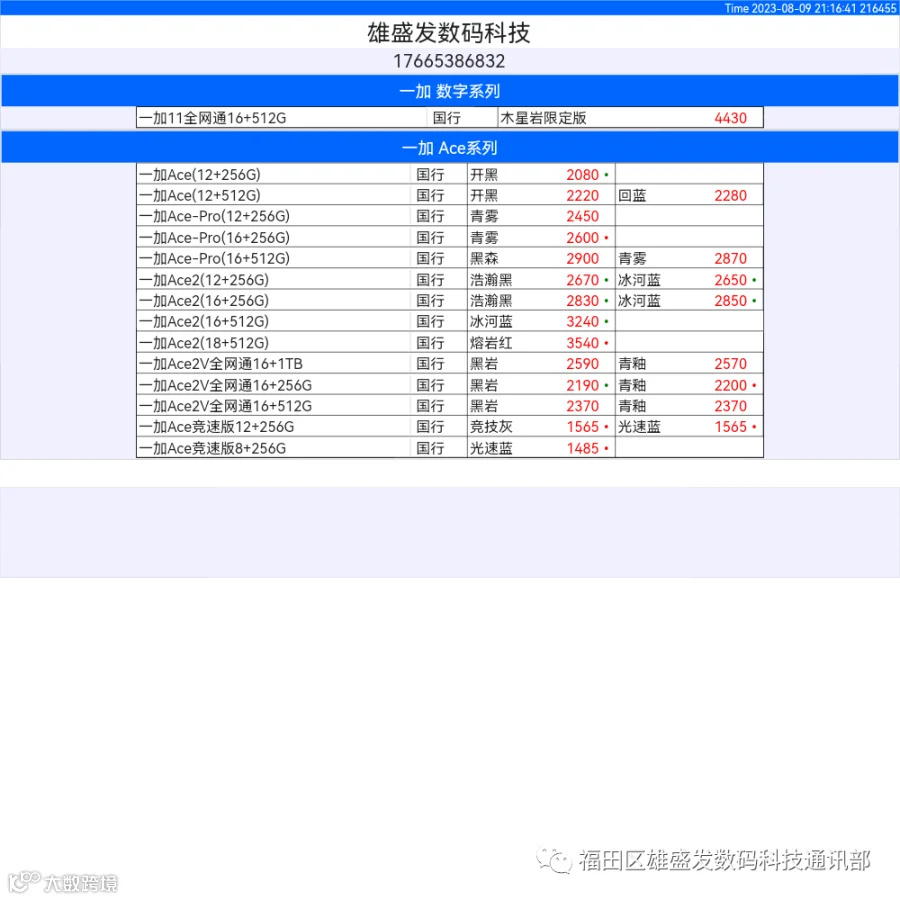The height and width of the screenshot is (900, 900).
Task: Click the "一加 Ace系列" section header
Action: coord(450,148)
